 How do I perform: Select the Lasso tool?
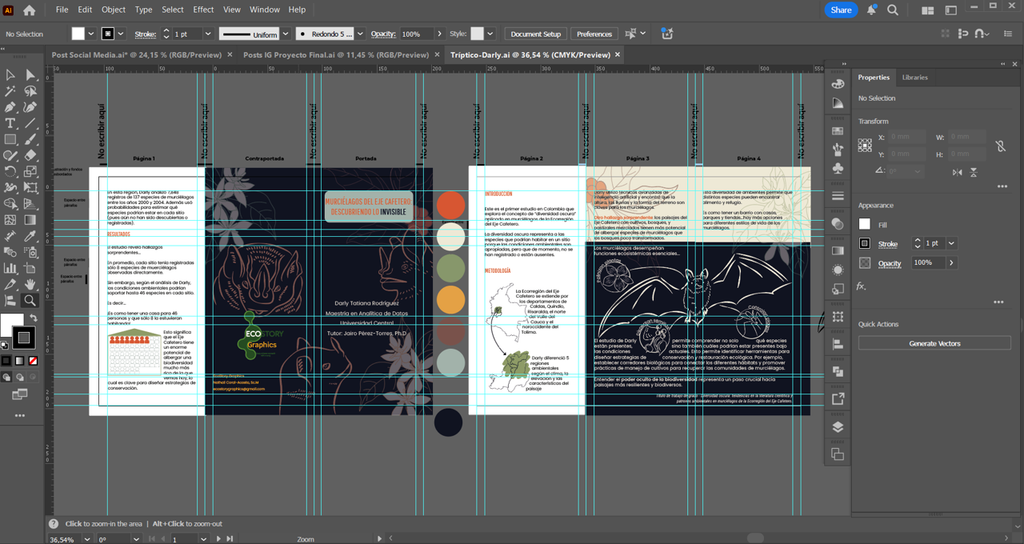[30, 91]
